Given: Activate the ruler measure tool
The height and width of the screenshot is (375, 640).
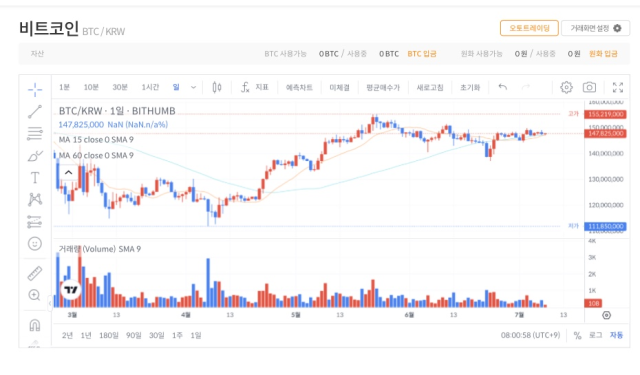Looking at the screenshot, I should click(35, 273).
